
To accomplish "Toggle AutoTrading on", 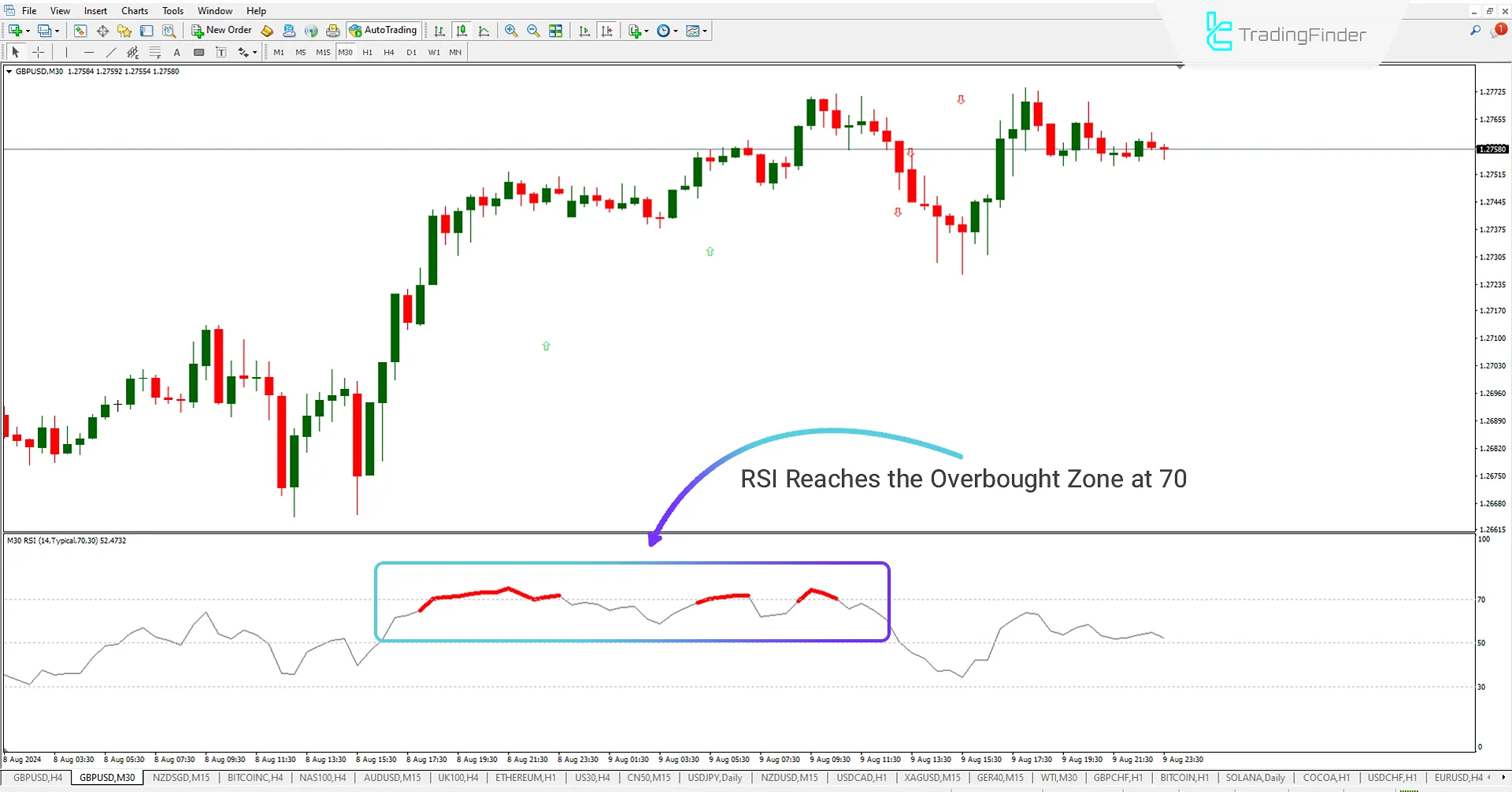I will [x=384, y=31].
